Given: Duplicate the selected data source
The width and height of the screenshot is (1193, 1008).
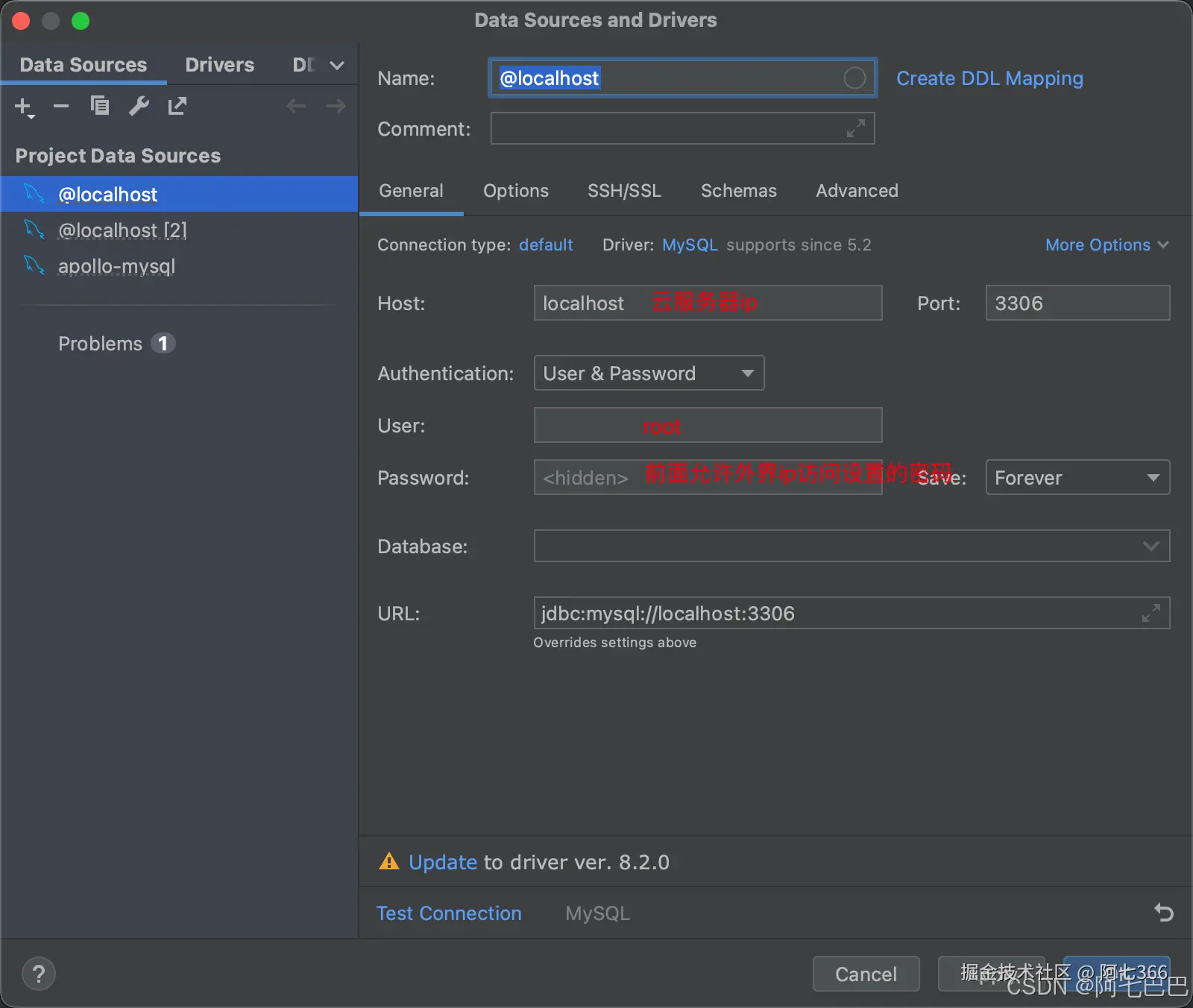Looking at the screenshot, I should 100,106.
